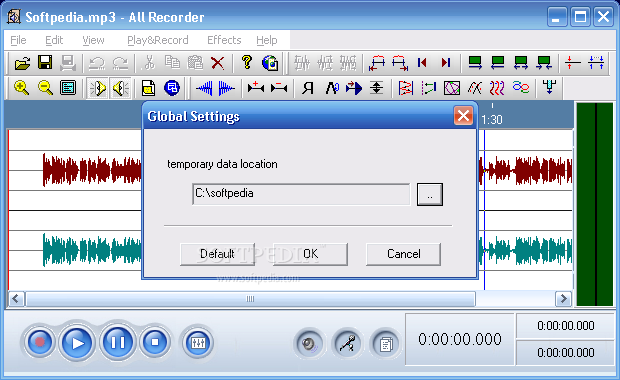Click the filter funnel down-arrow icon

[549, 88]
